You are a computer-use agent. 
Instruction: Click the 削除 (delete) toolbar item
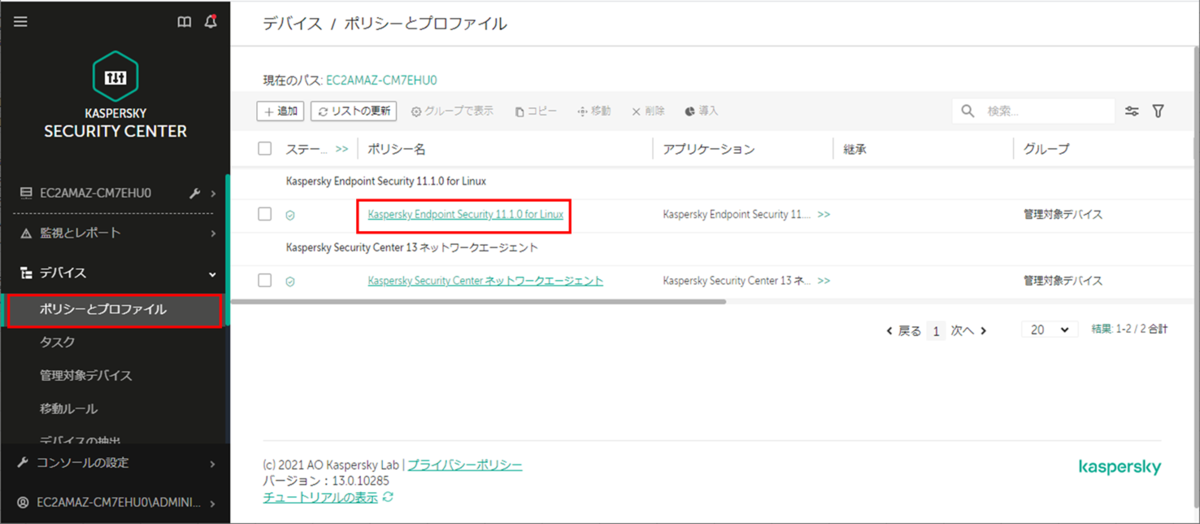coord(648,111)
